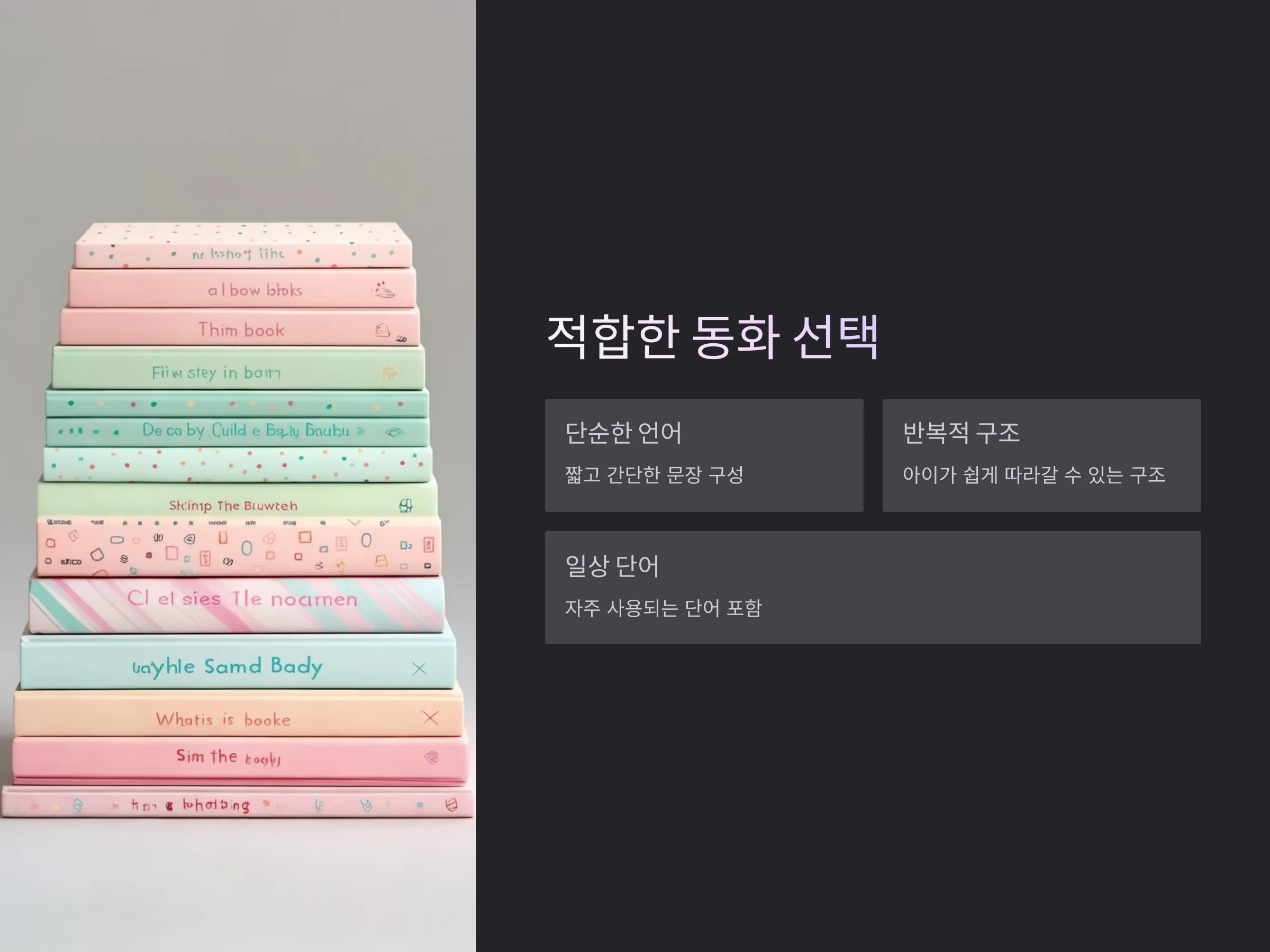Click the small icon on the Sim the book spine
Screen dimensions: 1270x952
pyautogui.click(x=432, y=757)
